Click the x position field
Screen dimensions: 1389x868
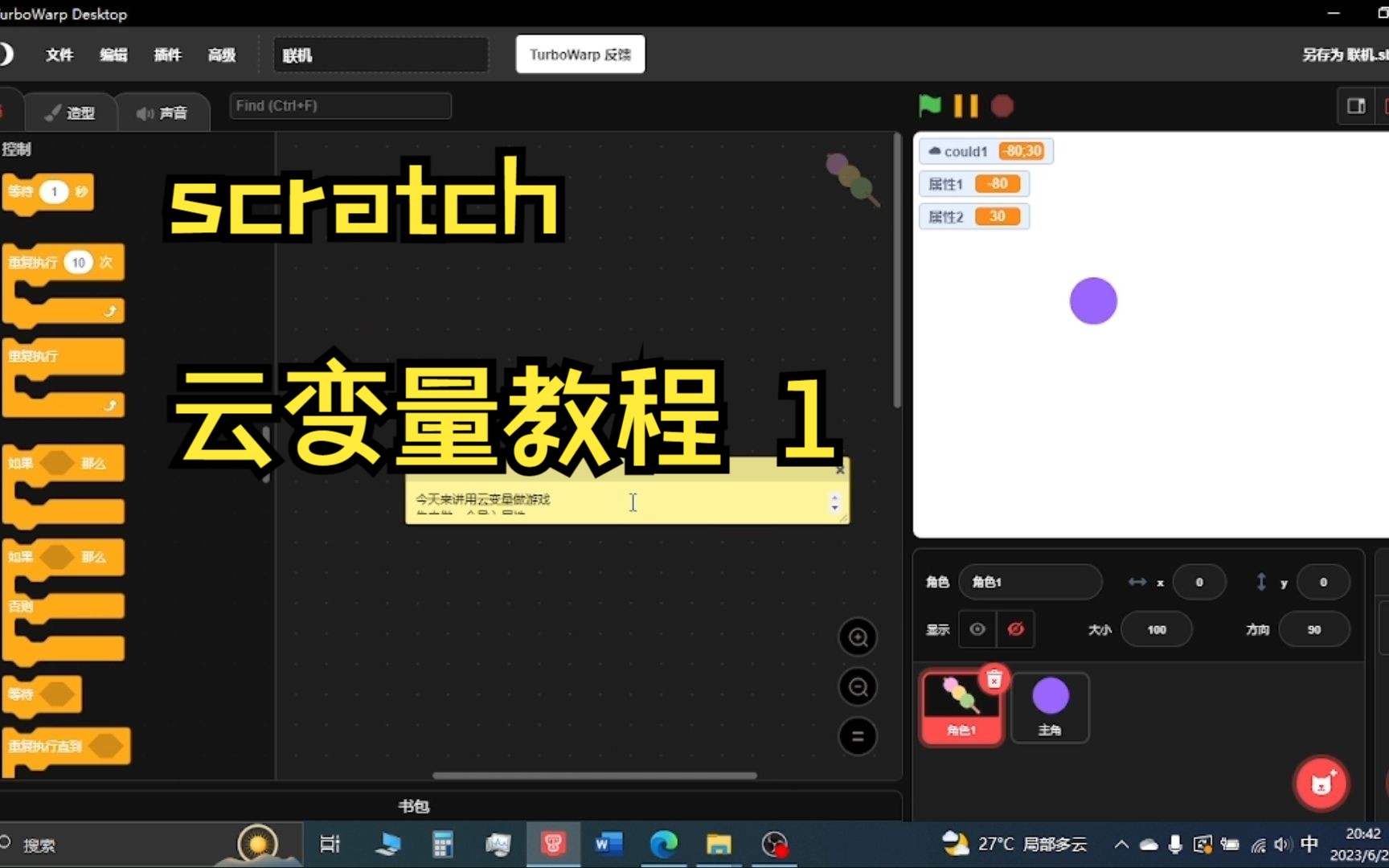(x=1199, y=582)
